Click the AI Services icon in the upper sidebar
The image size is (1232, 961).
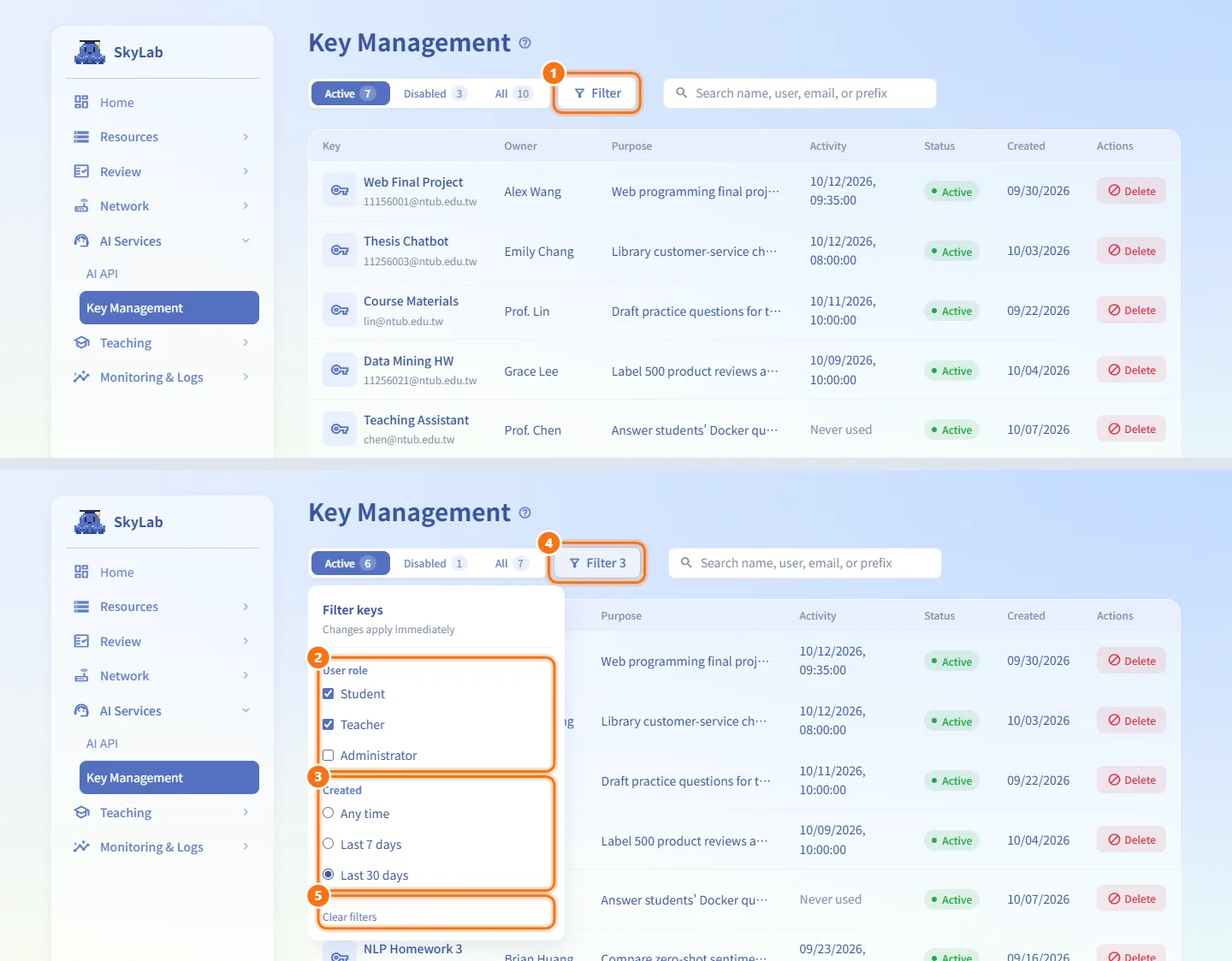(81, 241)
